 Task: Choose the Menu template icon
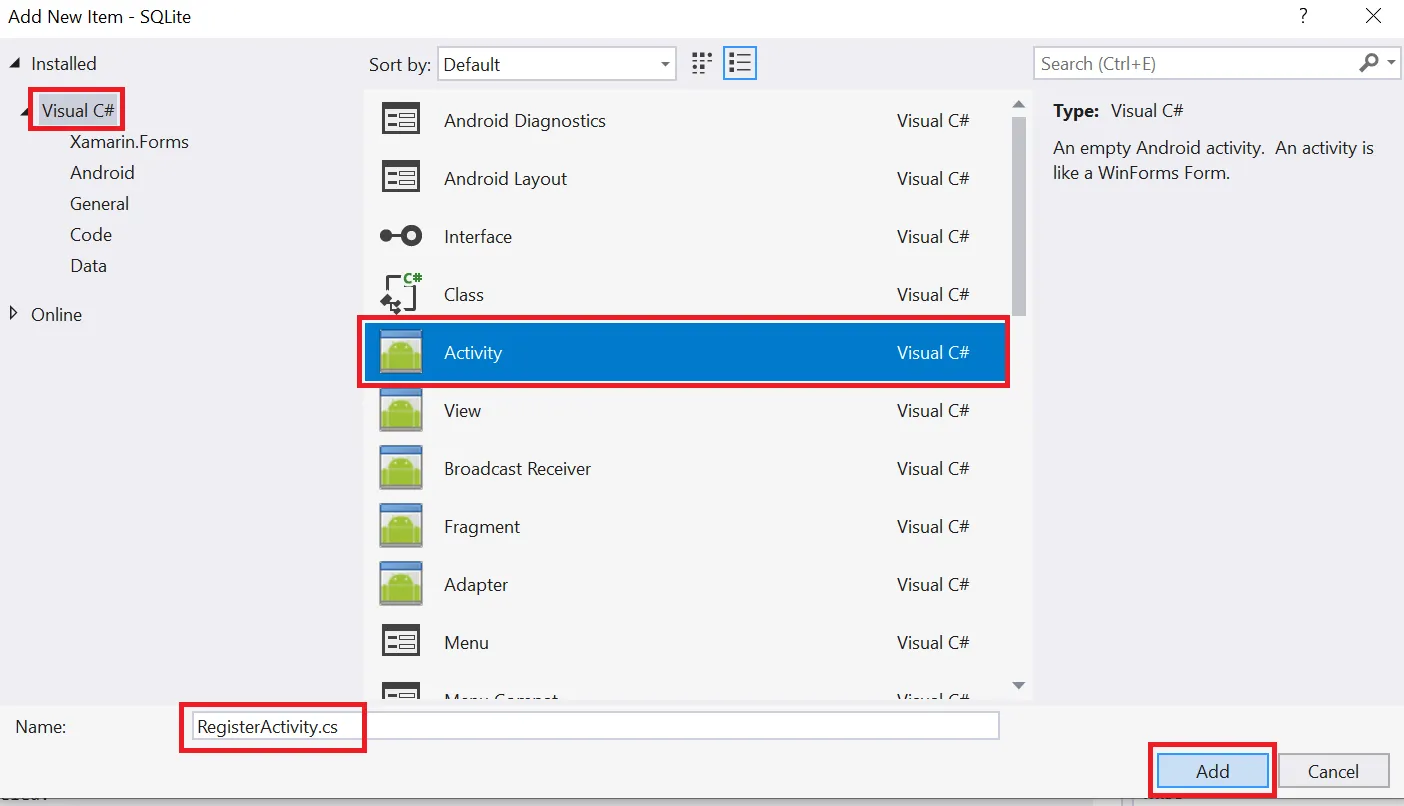click(x=401, y=642)
